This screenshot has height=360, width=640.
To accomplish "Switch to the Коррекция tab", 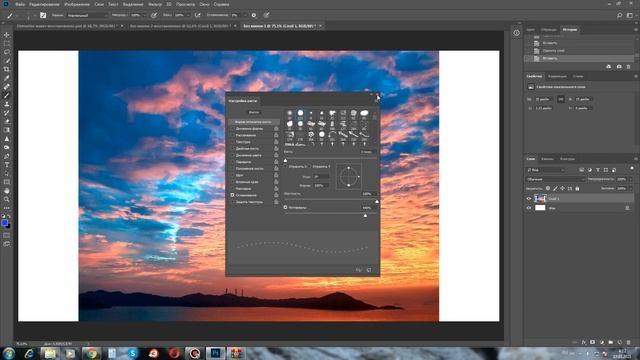I will pyautogui.click(x=557, y=76).
